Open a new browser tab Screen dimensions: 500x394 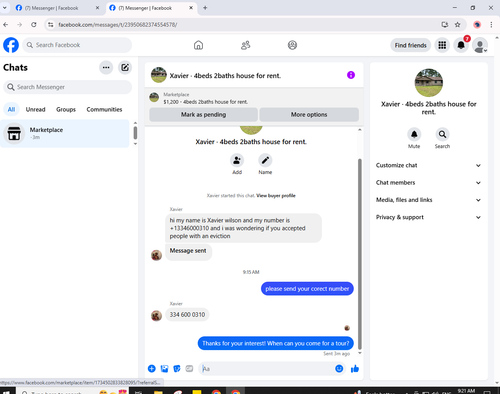click(205, 8)
